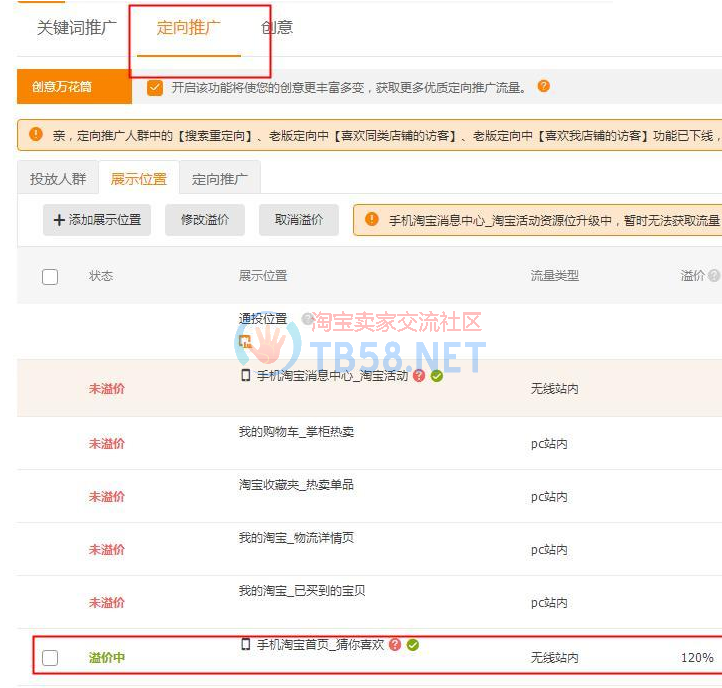Image resolution: width=722 pixels, height=688 pixels.
Task: Toggle the 创意万花筒 feature checkbox
Action: click(x=155, y=87)
